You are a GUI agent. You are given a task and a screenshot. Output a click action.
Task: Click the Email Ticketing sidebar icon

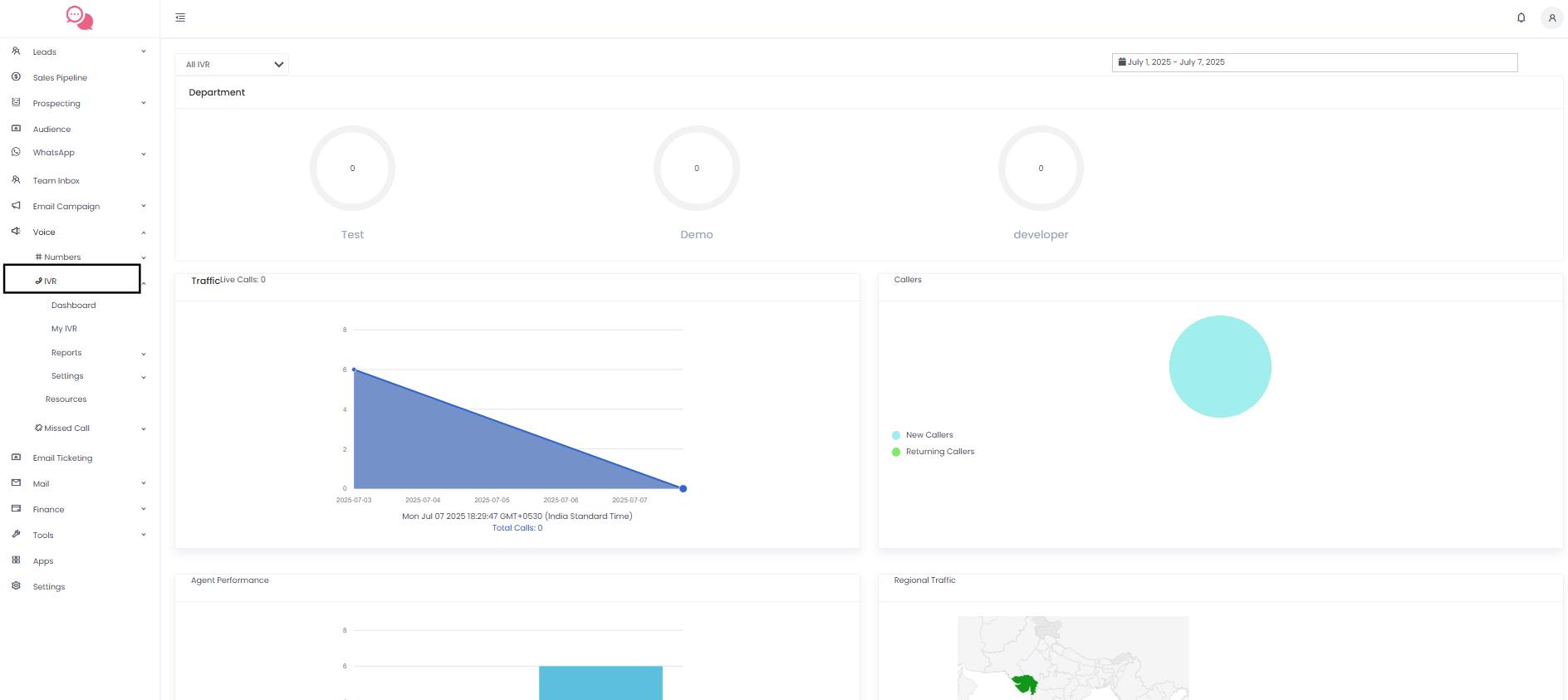point(16,458)
